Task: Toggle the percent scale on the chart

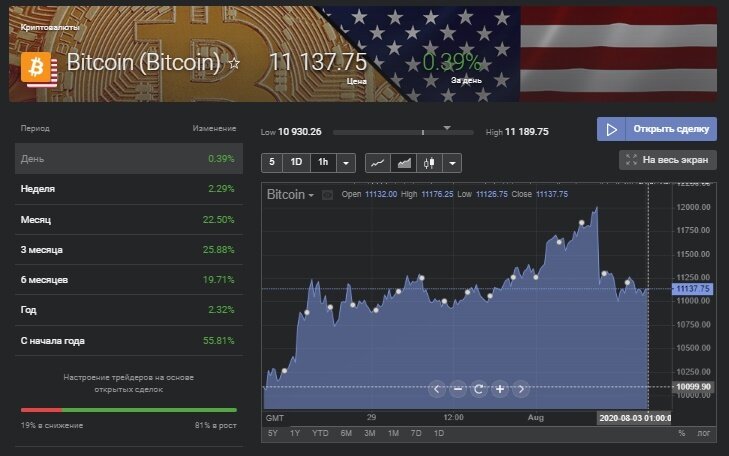Action: pyautogui.click(x=682, y=433)
